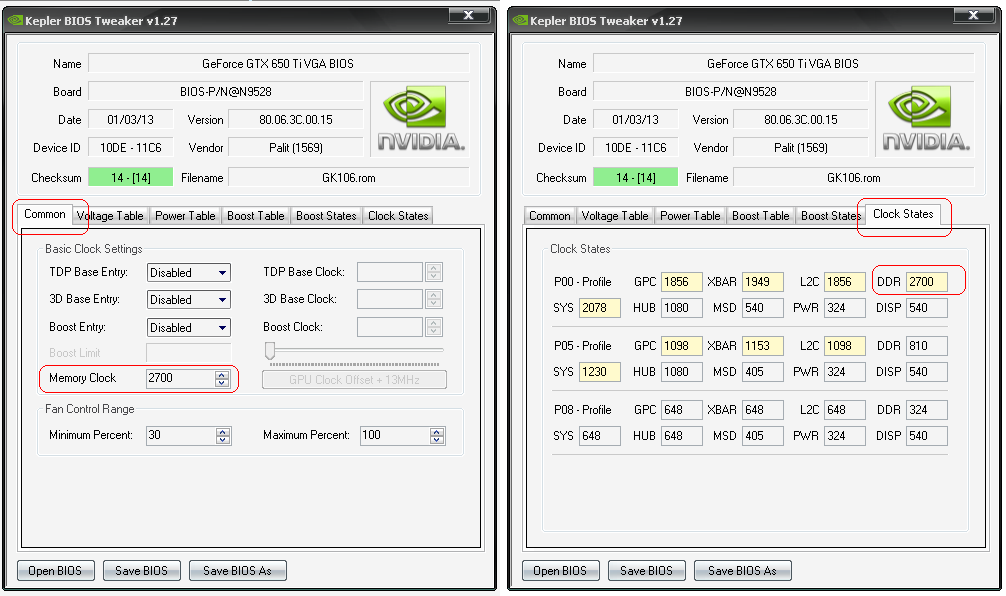Close the right Kepler BIOS Tweaker window
This screenshot has width=1006, height=596.
click(x=974, y=15)
